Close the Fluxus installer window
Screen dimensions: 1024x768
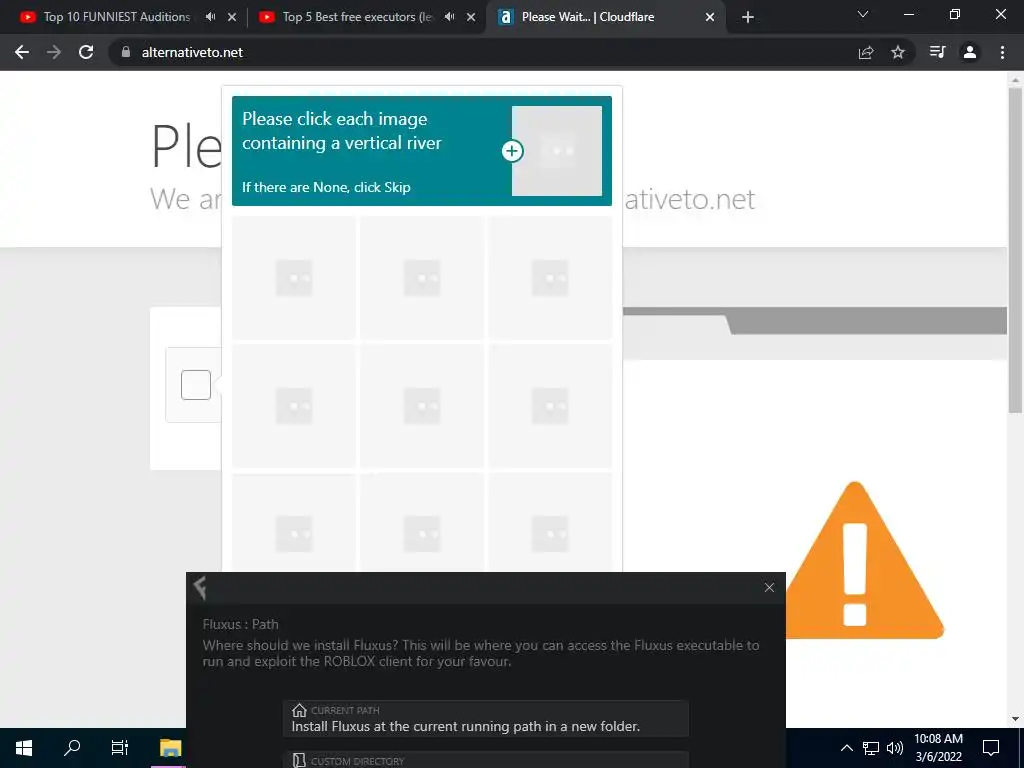click(769, 587)
